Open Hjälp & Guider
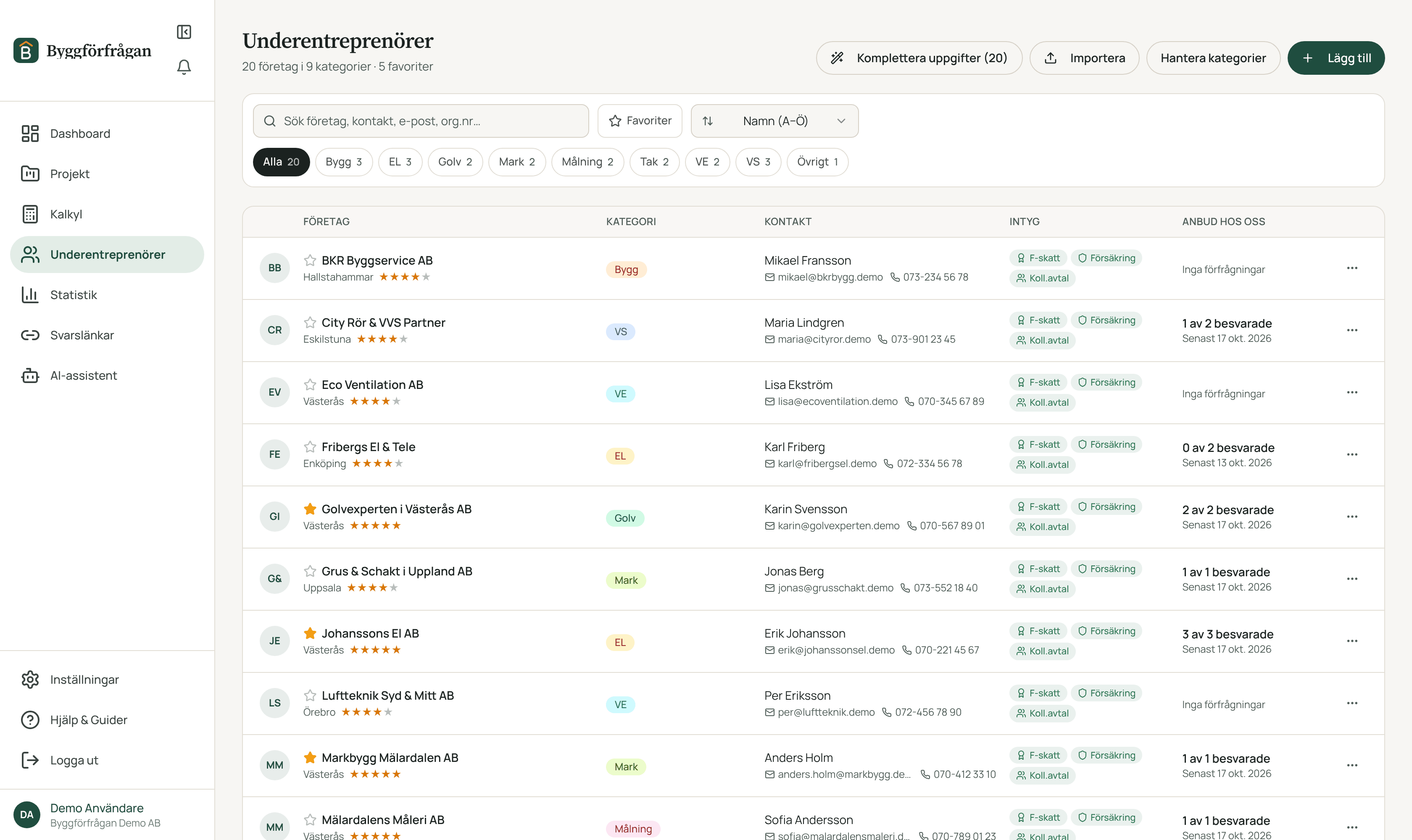This screenshot has height=840, width=1412. [107, 719]
